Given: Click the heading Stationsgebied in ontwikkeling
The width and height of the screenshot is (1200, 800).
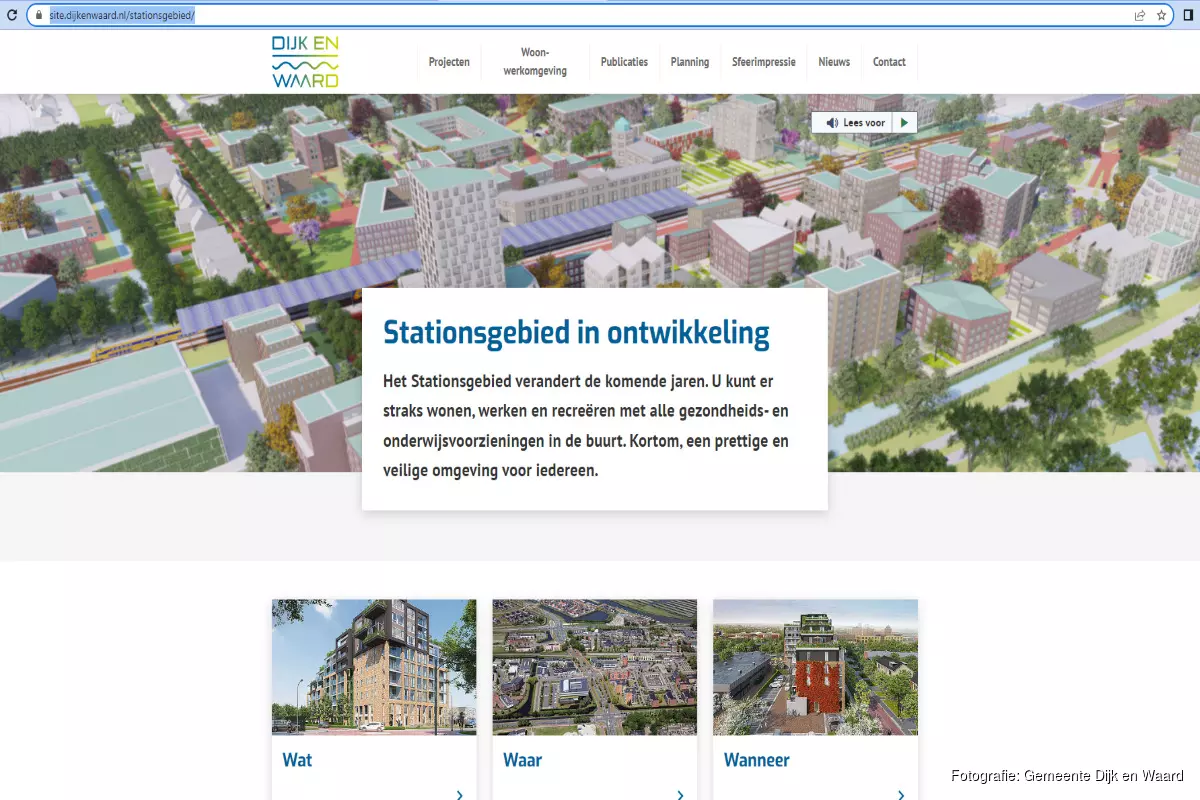Looking at the screenshot, I should (x=577, y=332).
